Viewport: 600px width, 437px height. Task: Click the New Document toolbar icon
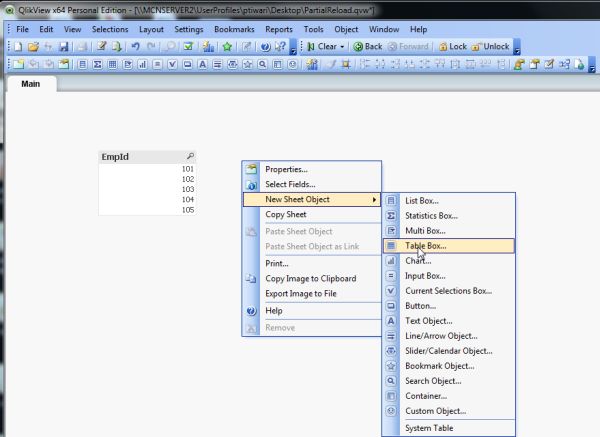pos(18,47)
